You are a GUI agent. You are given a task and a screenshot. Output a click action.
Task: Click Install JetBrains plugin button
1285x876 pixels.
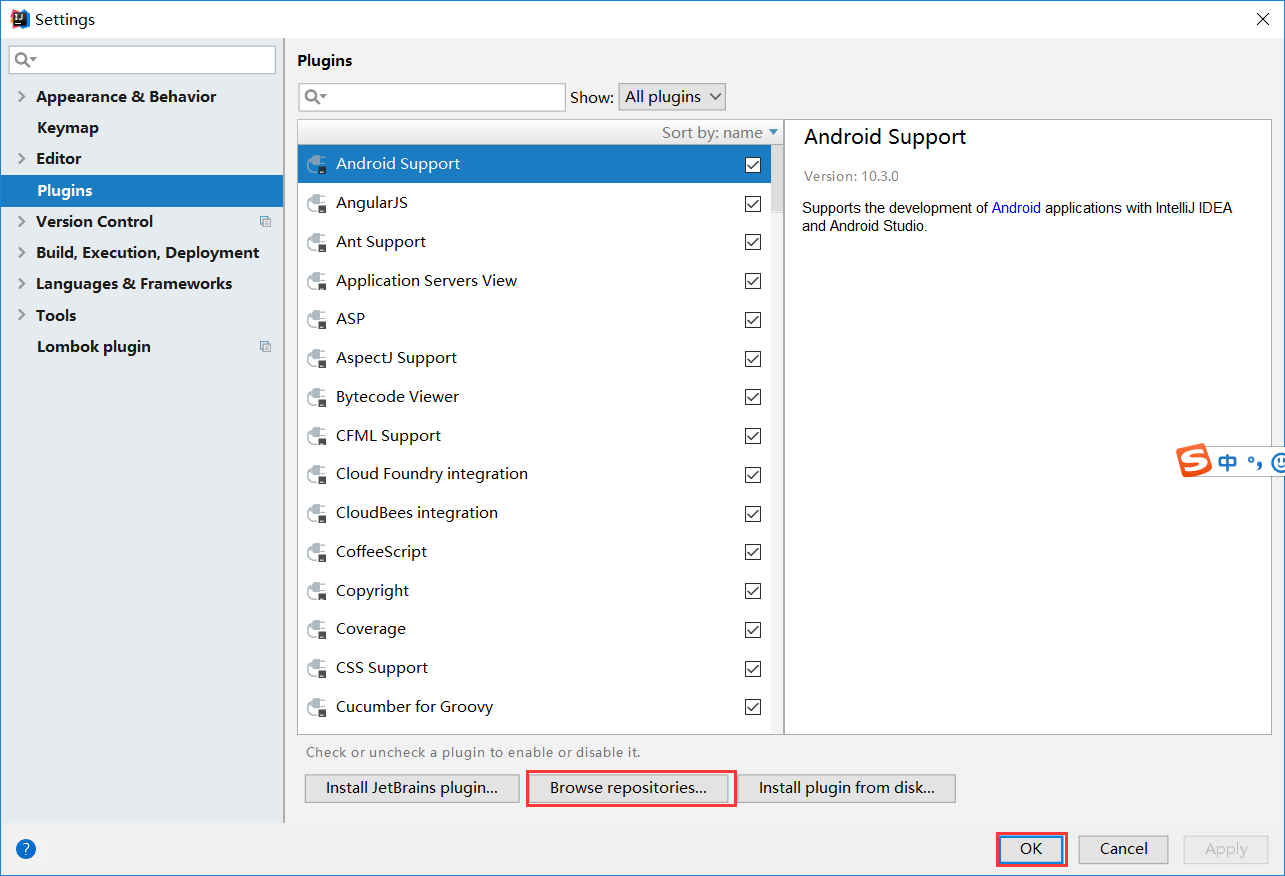coord(412,788)
